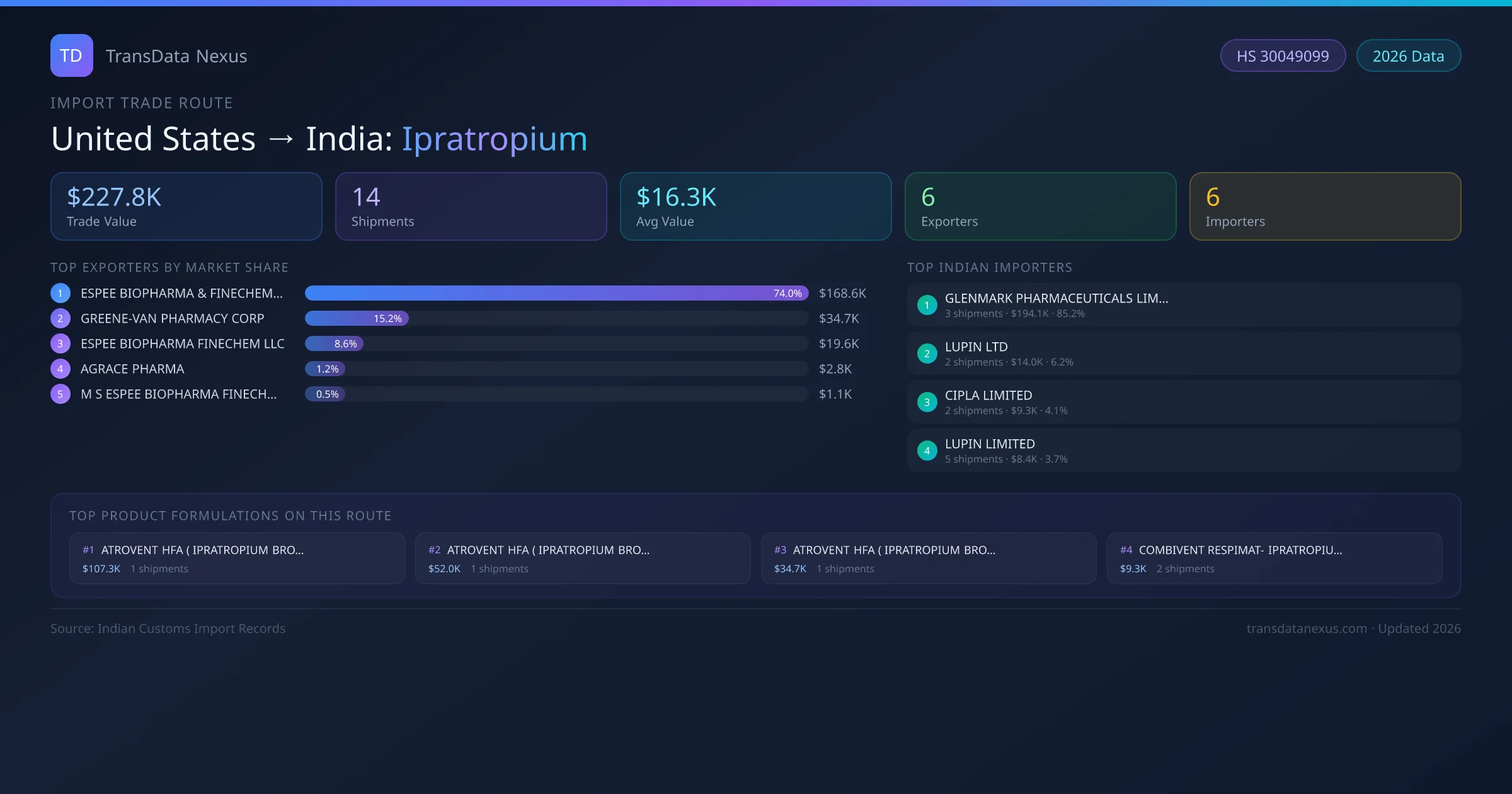Image resolution: width=1512 pixels, height=794 pixels.
Task: Click rank 2 badge beside Greene-Van Pharmacy Corp
Action: tap(60, 318)
